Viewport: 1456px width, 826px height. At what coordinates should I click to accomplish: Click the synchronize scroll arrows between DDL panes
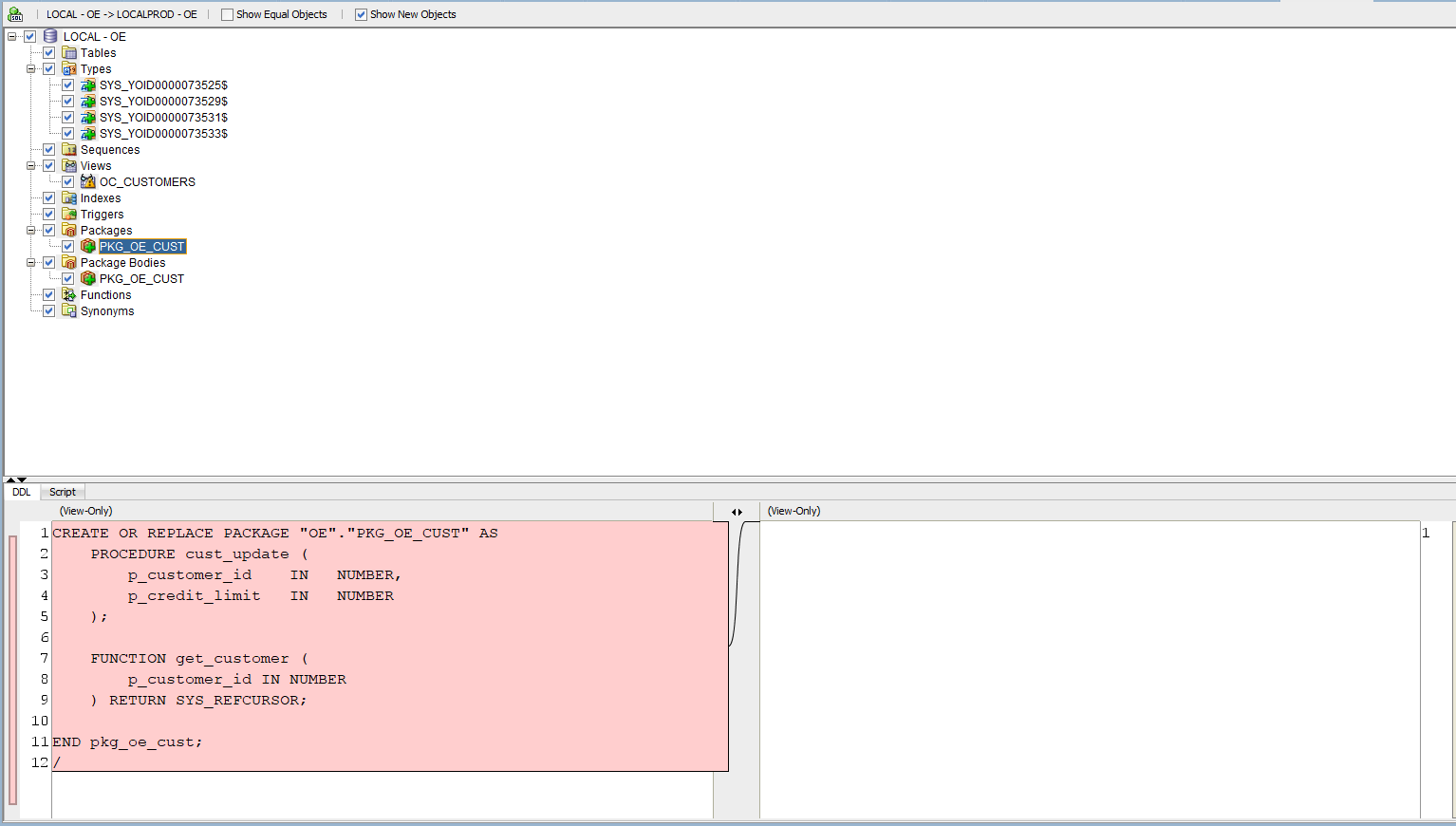click(x=737, y=512)
